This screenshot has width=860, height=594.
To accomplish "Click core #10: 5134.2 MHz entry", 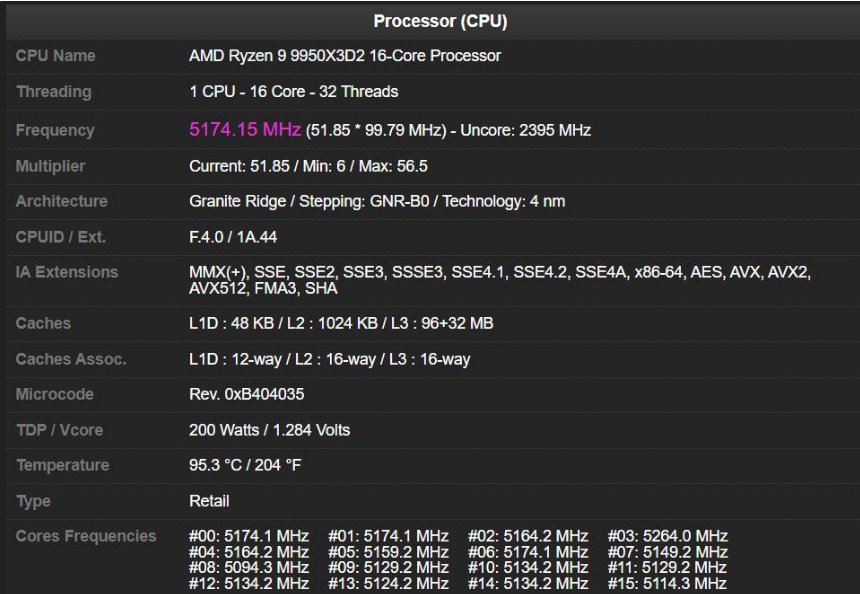I will tap(528, 567).
